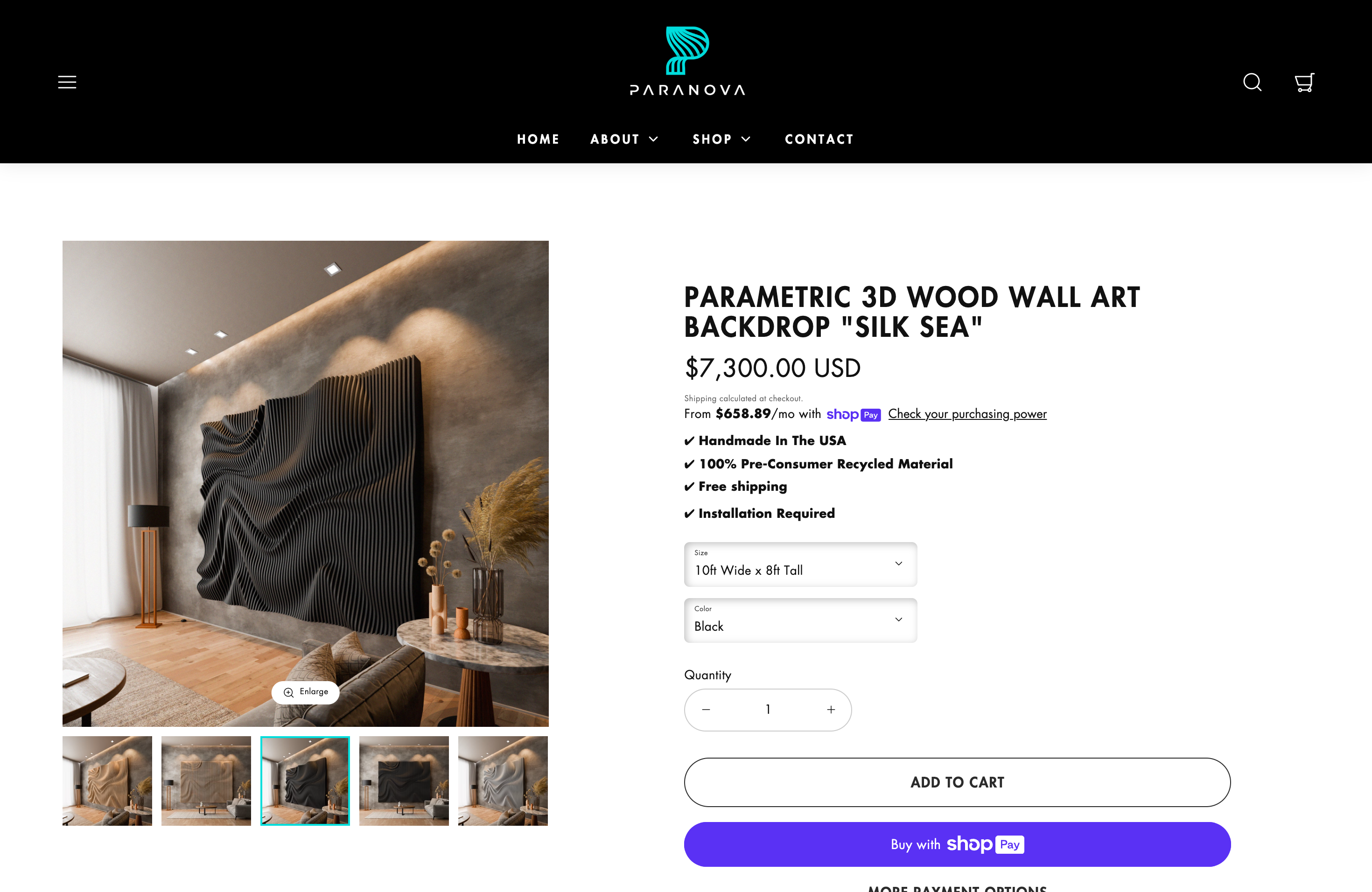Open the Shop navigation menu
This screenshot has width=1372, height=892.
click(722, 139)
